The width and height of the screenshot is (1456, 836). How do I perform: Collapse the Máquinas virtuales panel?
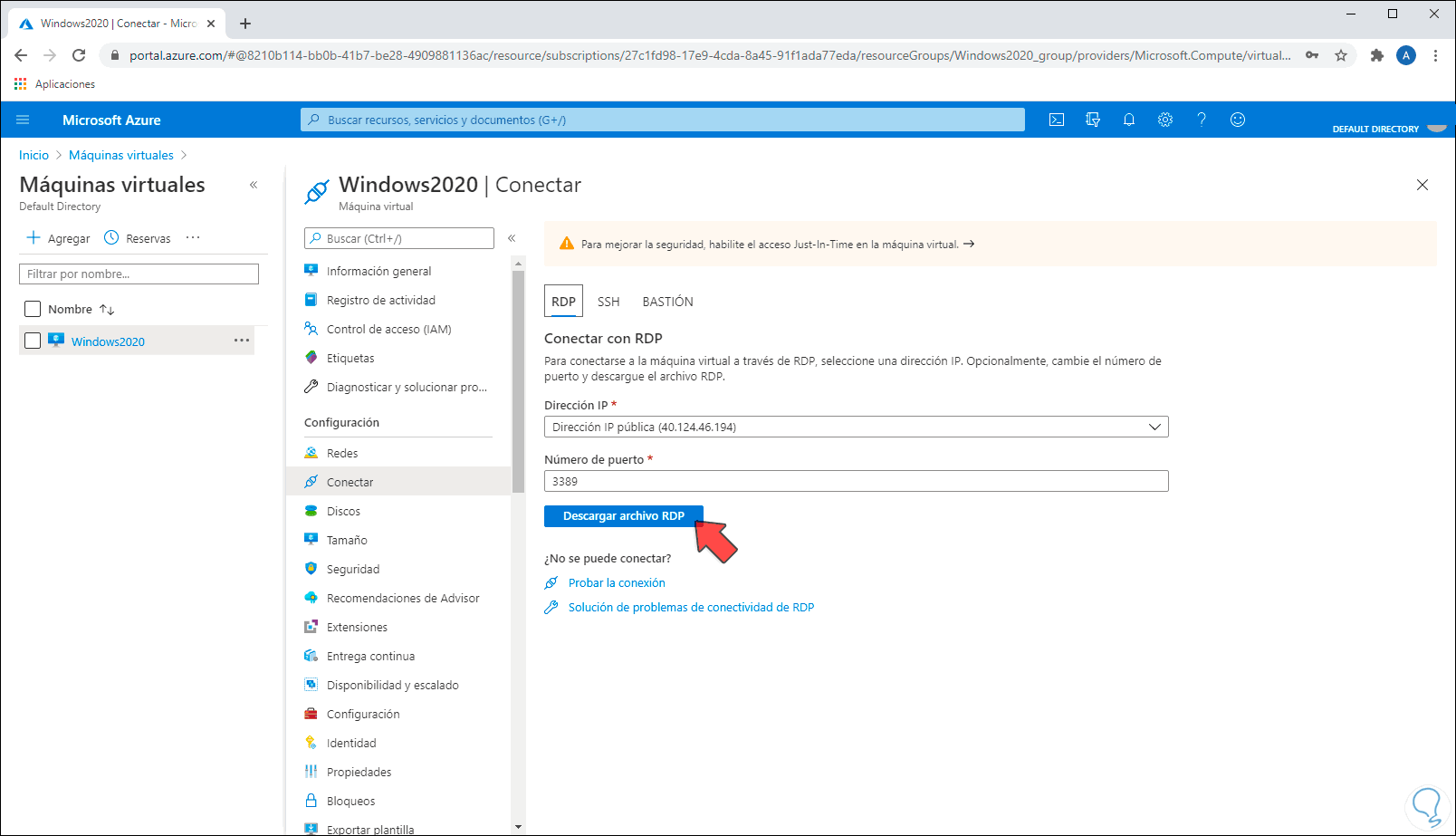[x=254, y=185]
